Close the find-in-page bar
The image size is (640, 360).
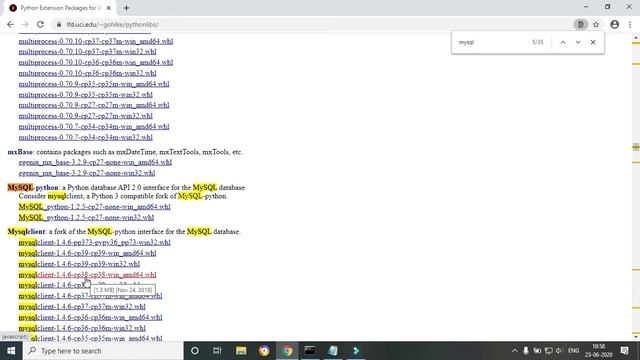pos(593,42)
